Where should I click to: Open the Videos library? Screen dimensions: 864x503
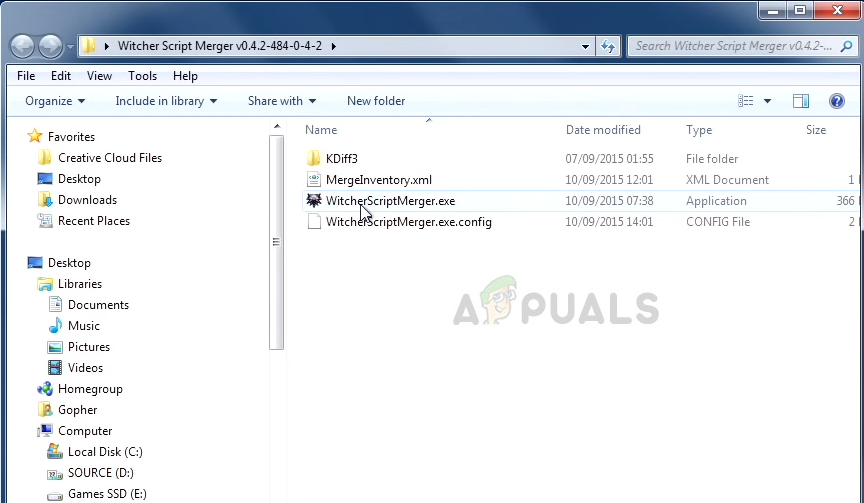pyautogui.click(x=85, y=367)
